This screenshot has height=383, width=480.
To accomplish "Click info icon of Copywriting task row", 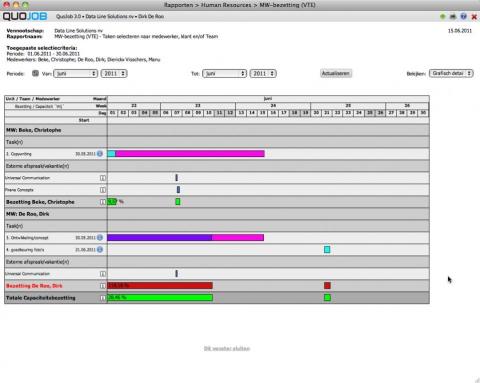I will click(x=100, y=154).
